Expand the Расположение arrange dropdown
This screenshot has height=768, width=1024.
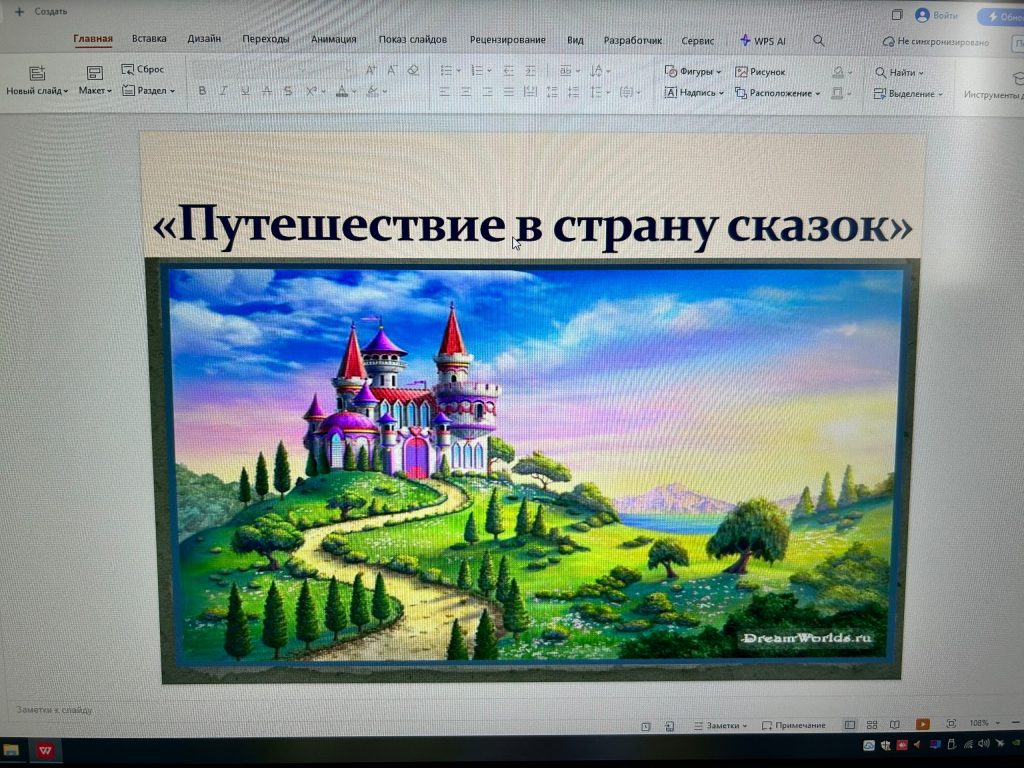[x=778, y=93]
